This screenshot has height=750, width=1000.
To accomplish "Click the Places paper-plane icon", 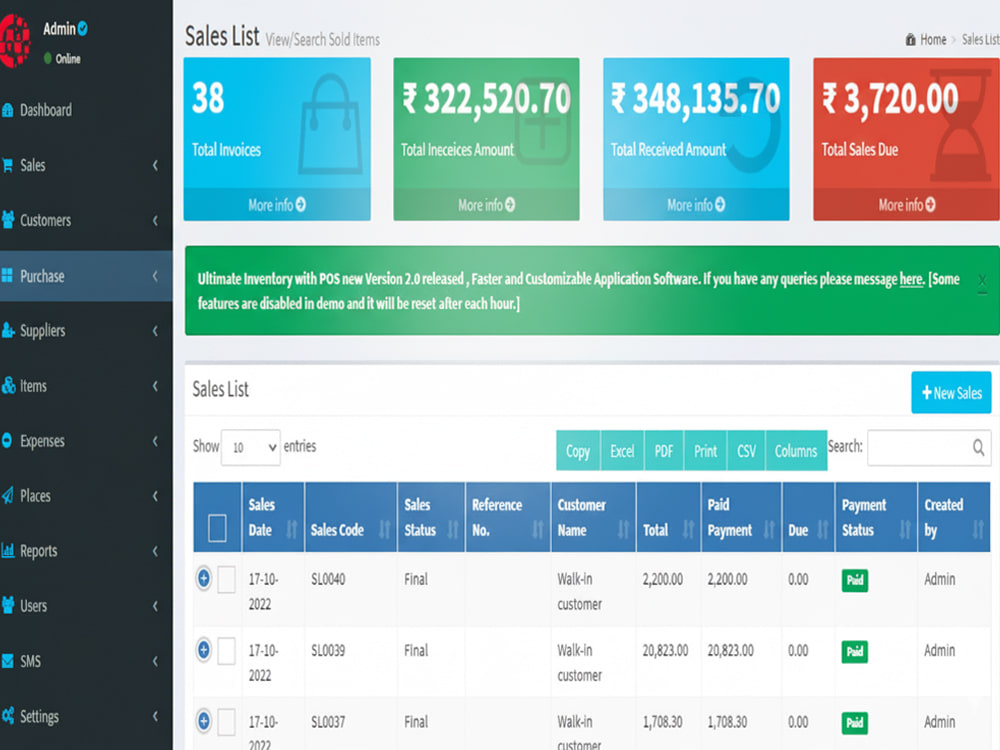I will click(8, 496).
